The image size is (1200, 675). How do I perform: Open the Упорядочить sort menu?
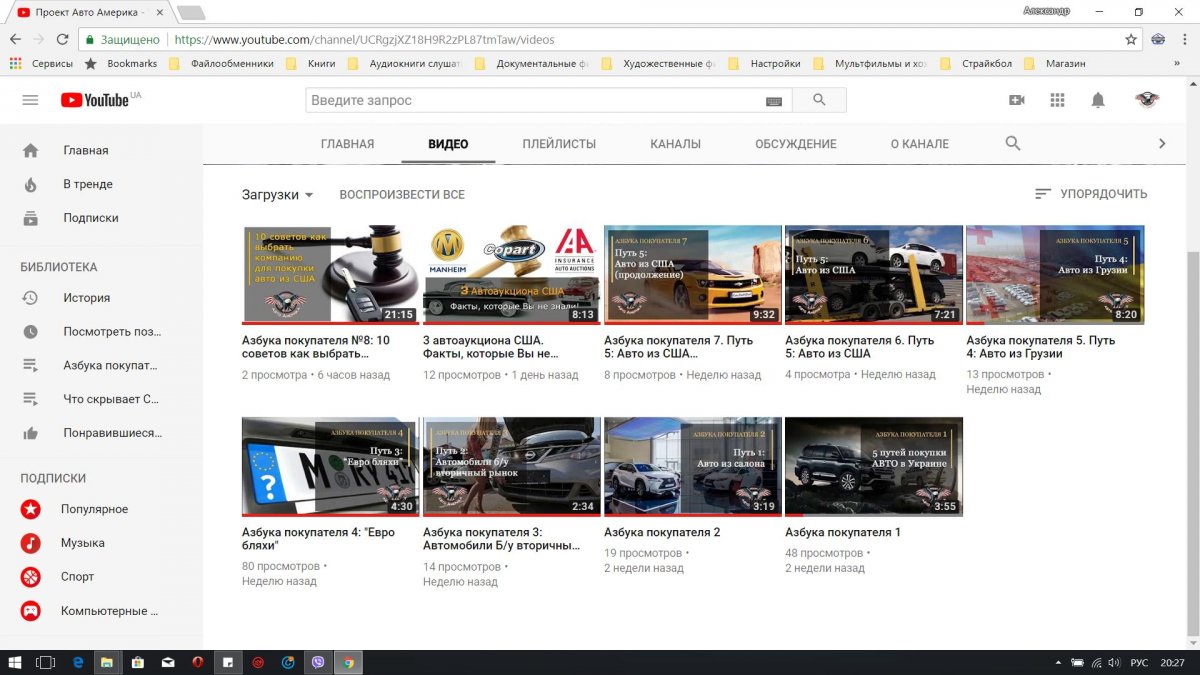pyautogui.click(x=1091, y=194)
